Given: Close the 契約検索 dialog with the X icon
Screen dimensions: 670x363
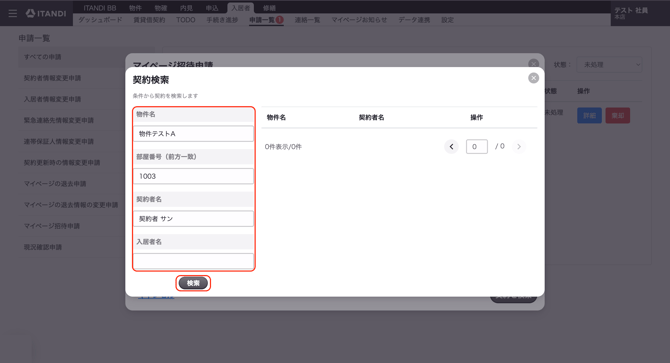Looking at the screenshot, I should coord(533,78).
